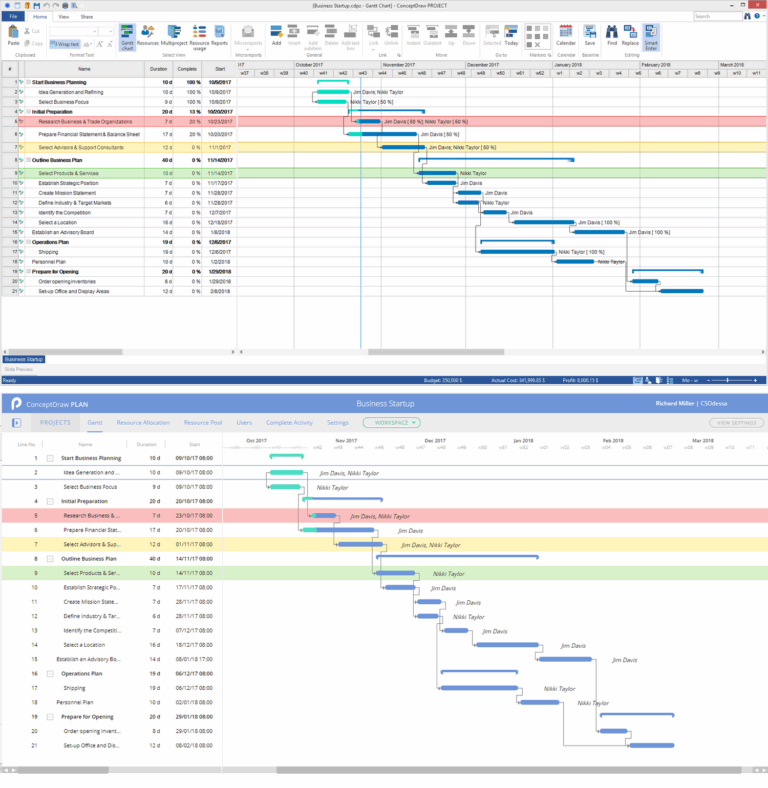
Task: Collapse Initial Preparation in PLAN web view
Action: [50, 502]
